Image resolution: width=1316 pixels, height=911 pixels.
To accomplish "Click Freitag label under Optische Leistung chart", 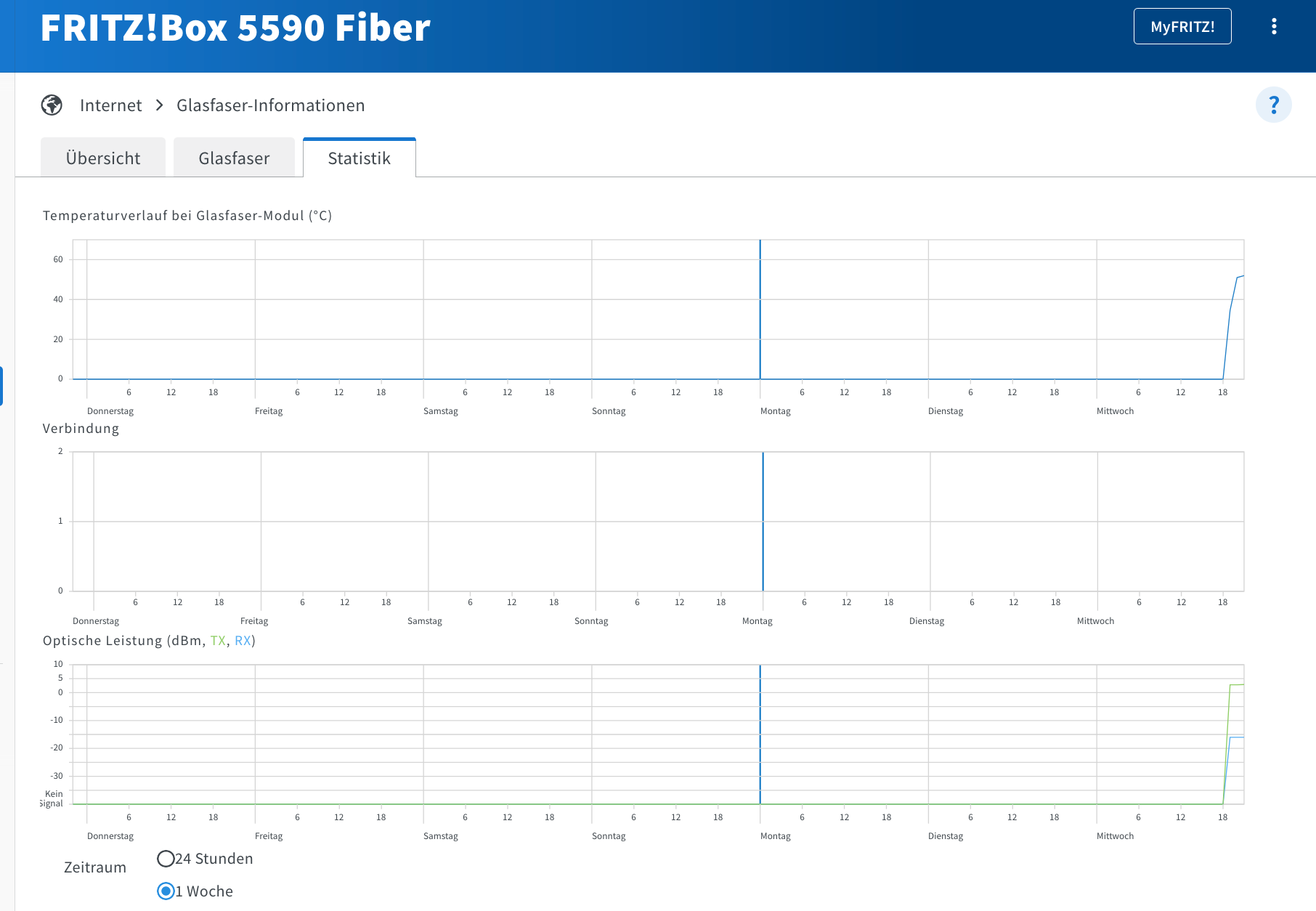I will pyautogui.click(x=269, y=836).
